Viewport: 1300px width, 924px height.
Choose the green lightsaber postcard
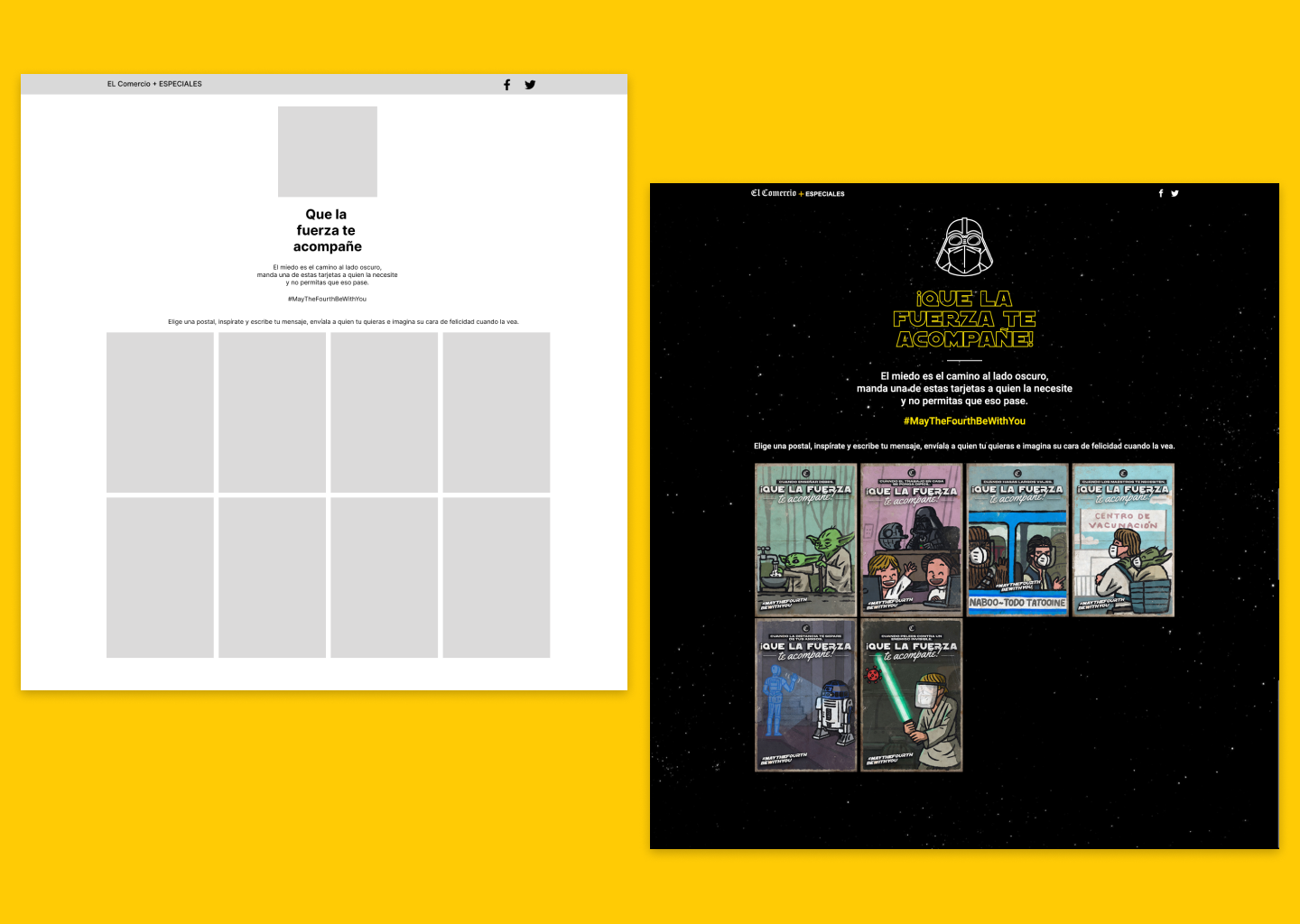(x=911, y=695)
